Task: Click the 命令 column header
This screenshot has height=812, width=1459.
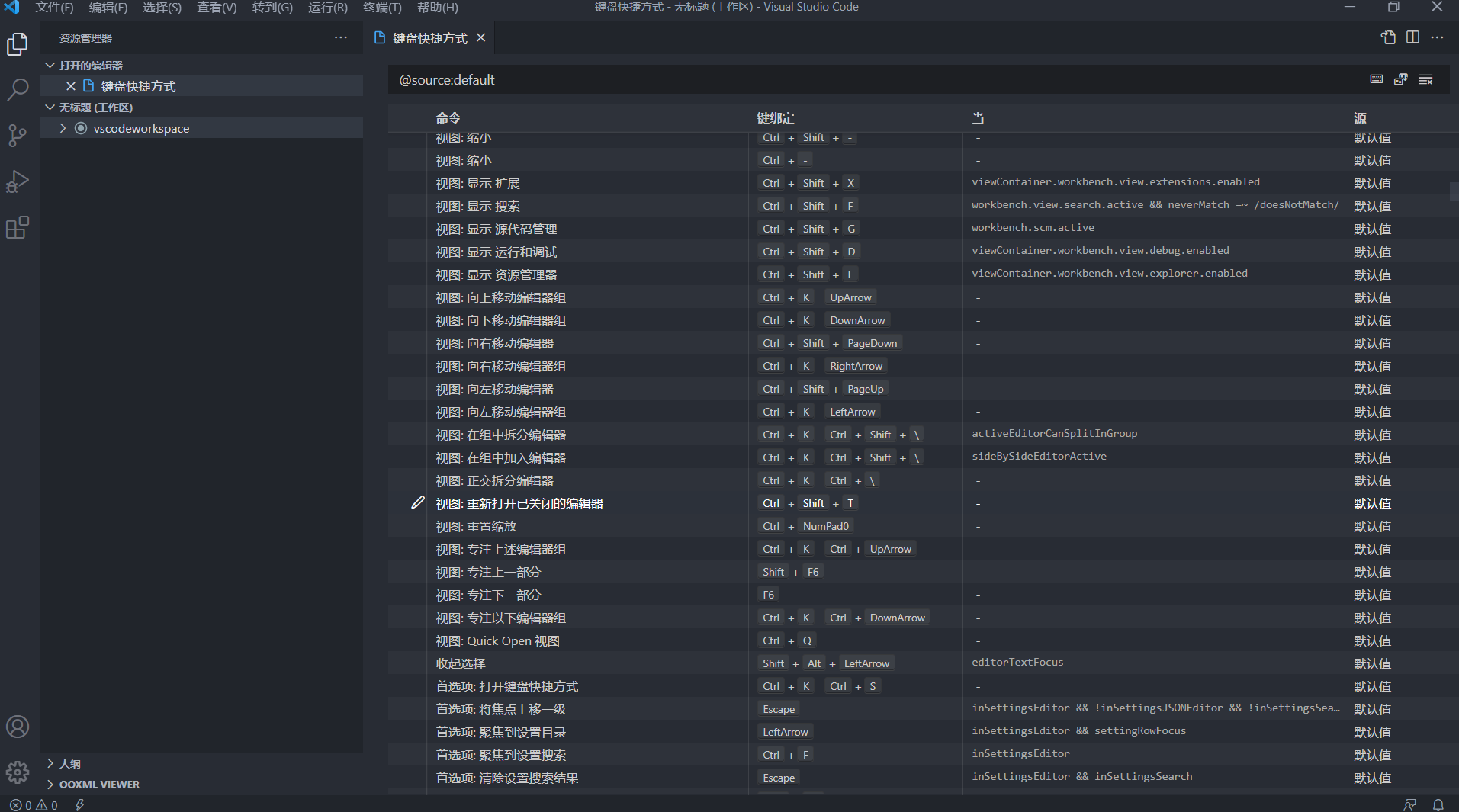Action: click(448, 118)
